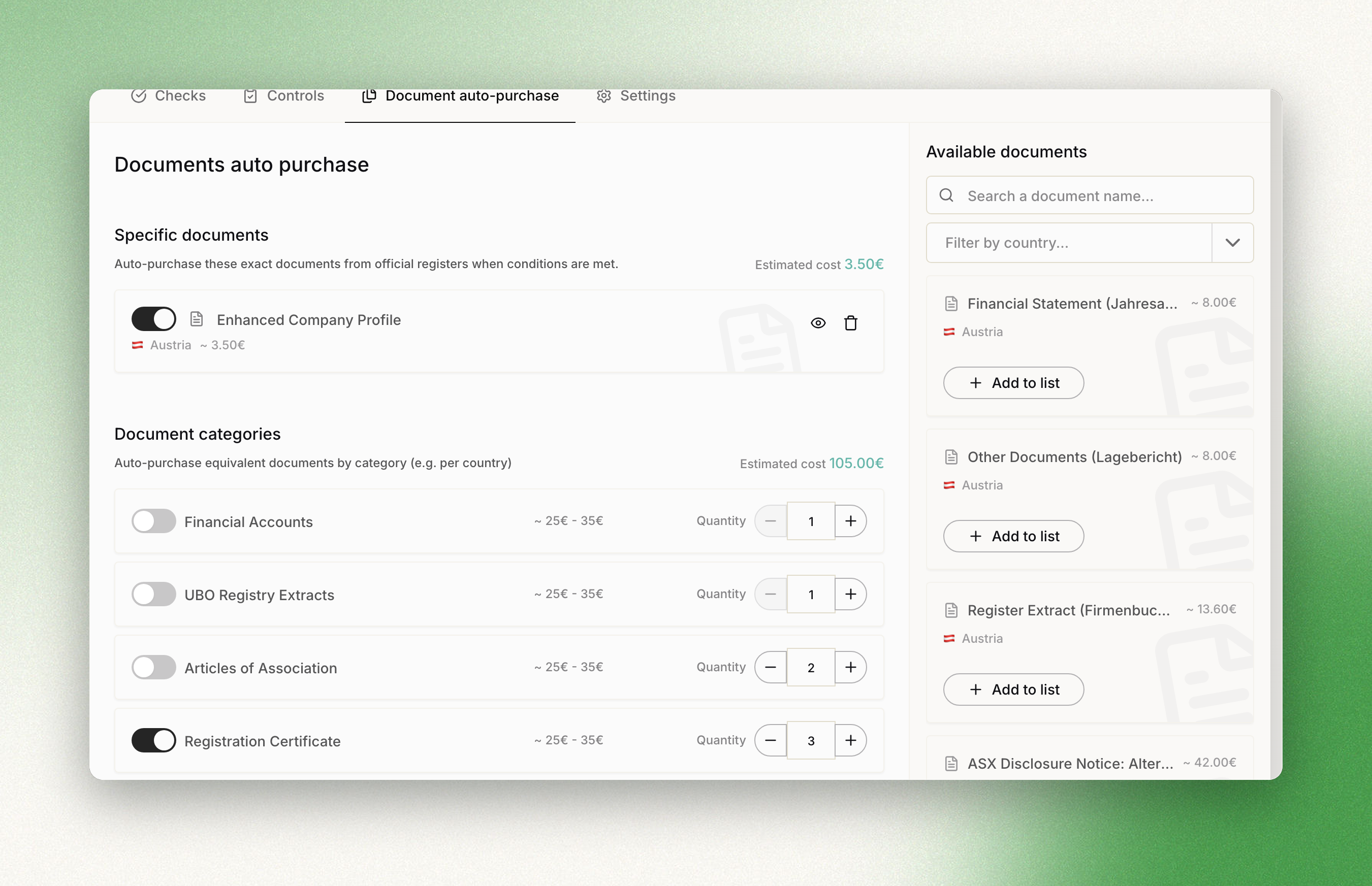Turn on the Articles of Association toggle
The height and width of the screenshot is (886, 1372).
154,667
